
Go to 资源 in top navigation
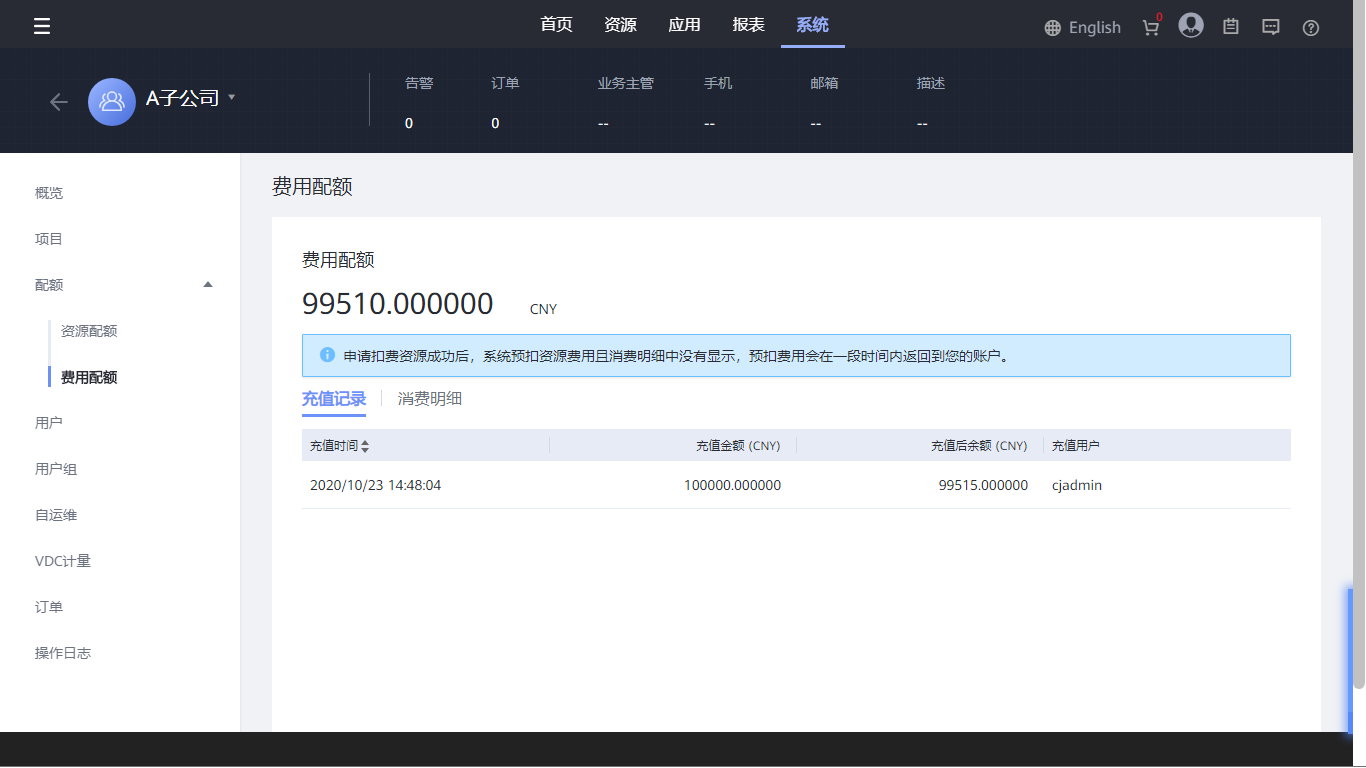pos(620,25)
